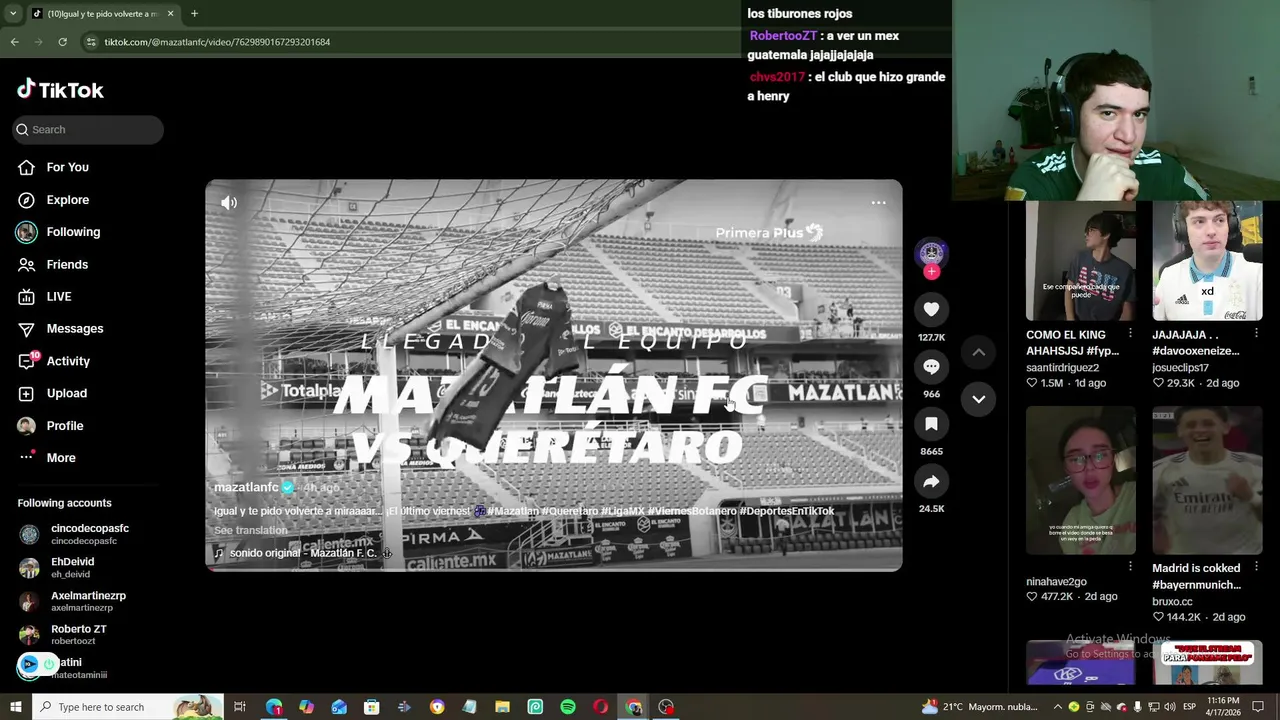
Task: Show hidden system tray icons
Action: point(1058,707)
